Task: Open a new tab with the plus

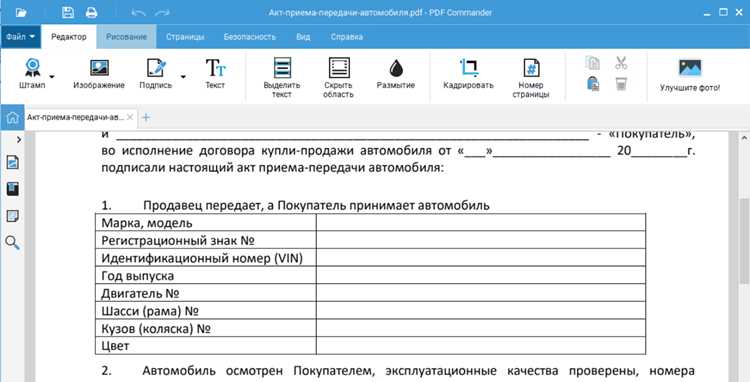Action: (146, 118)
